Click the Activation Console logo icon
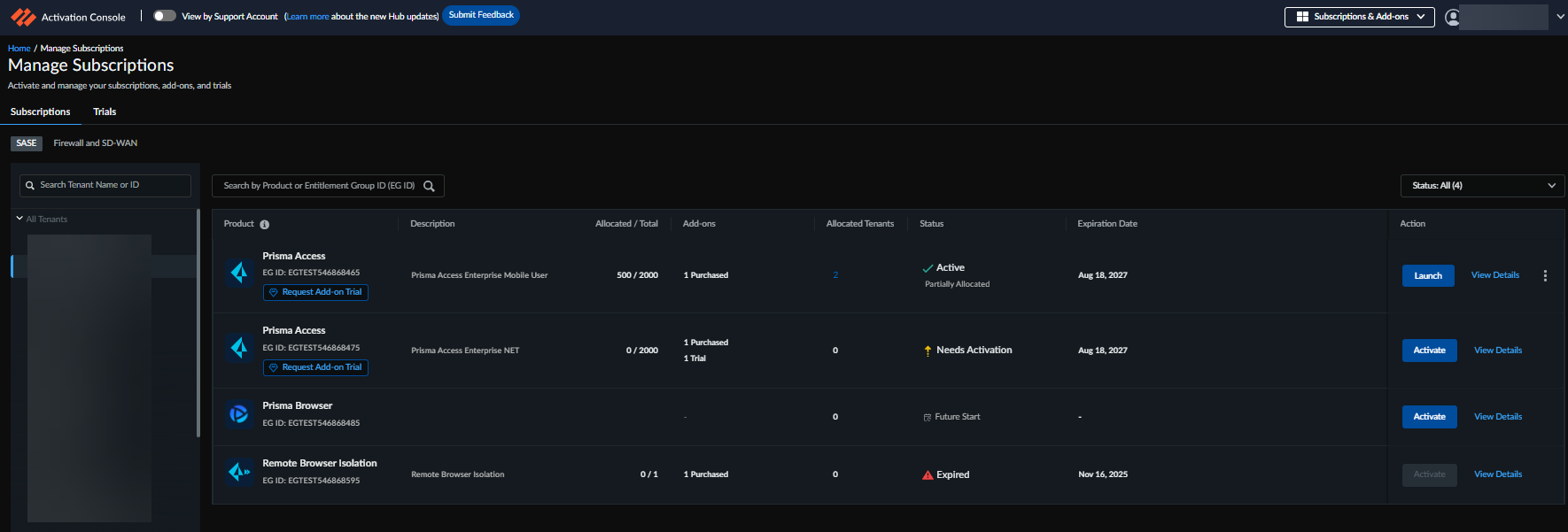This screenshot has width=1568, height=532. click(x=23, y=17)
